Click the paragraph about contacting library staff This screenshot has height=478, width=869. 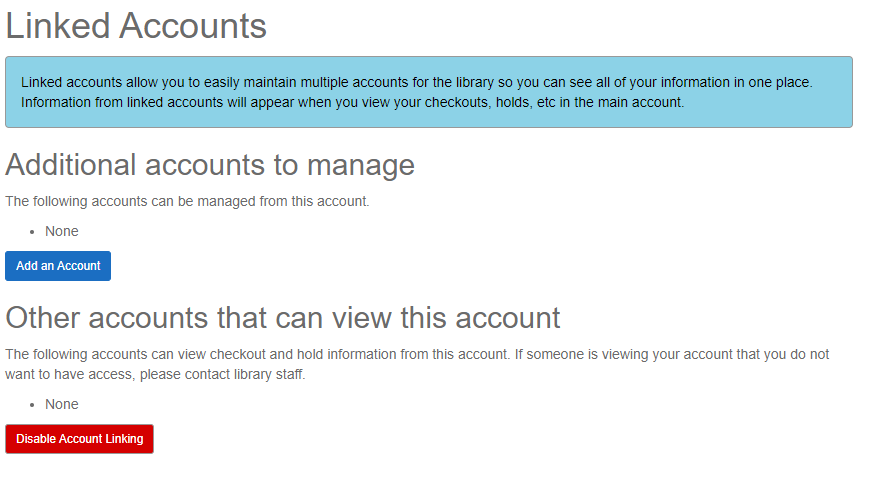pyautogui.click(x=417, y=364)
